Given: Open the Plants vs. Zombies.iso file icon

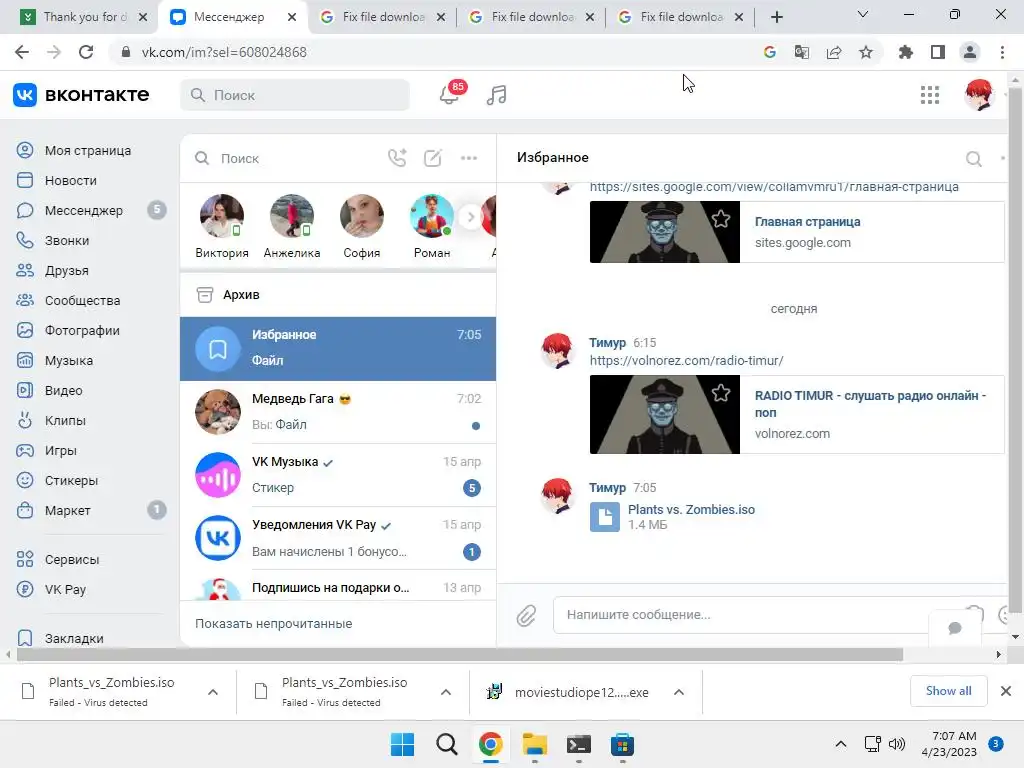Looking at the screenshot, I should (x=605, y=517).
